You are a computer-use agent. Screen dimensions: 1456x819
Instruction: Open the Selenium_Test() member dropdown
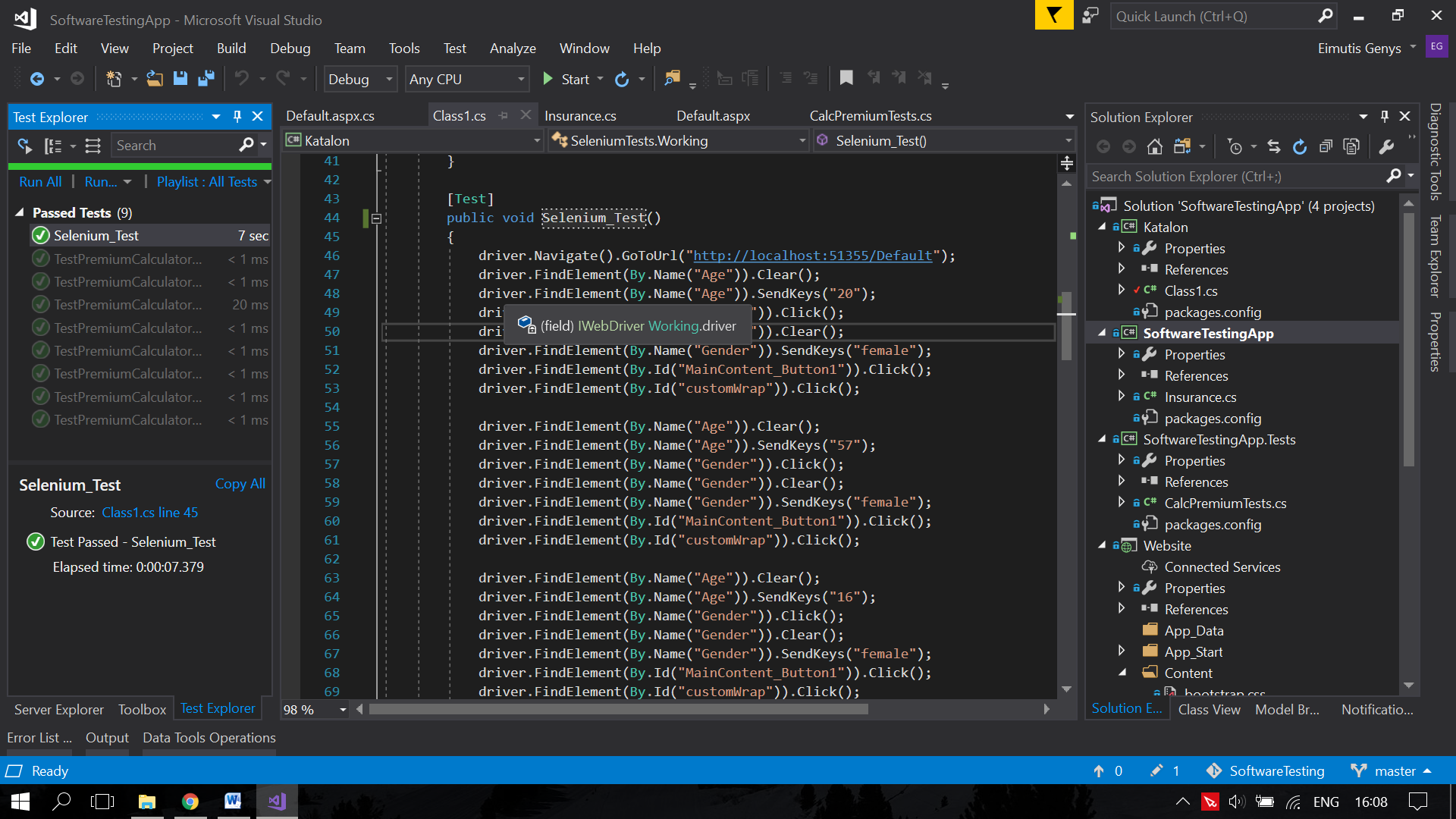click(945, 140)
